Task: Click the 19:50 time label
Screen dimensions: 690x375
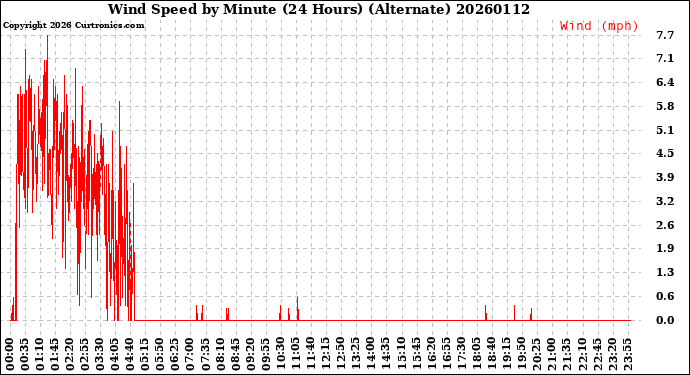Action: tap(522, 354)
